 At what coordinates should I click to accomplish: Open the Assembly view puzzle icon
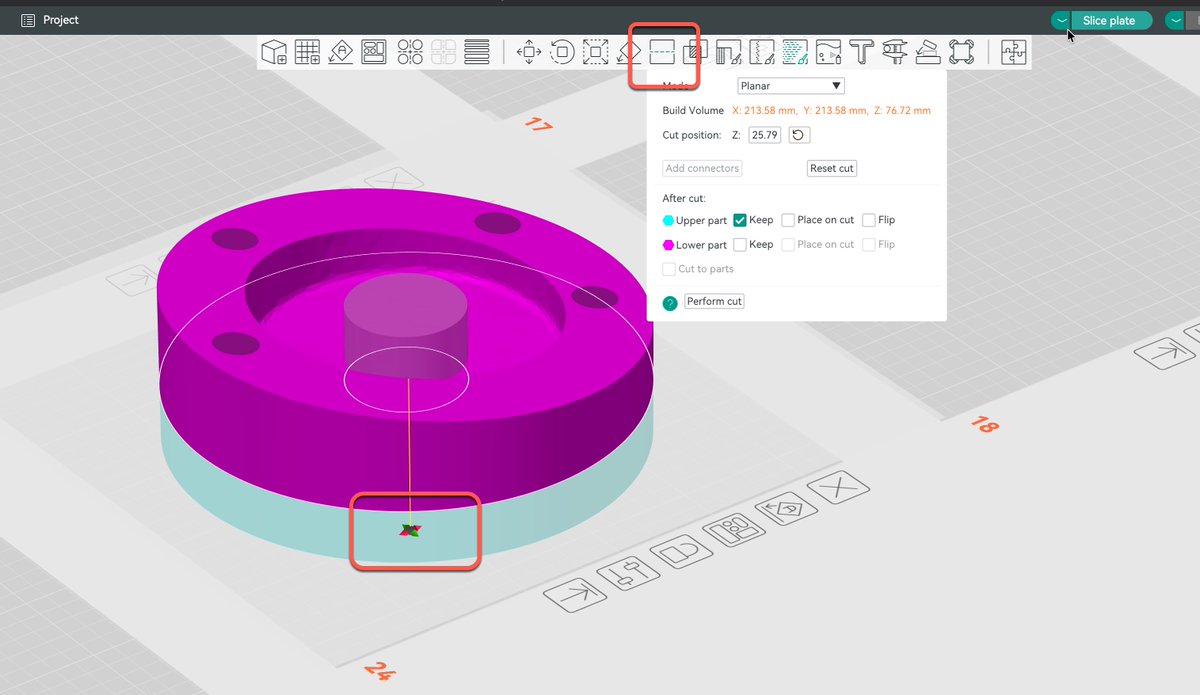point(1014,52)
